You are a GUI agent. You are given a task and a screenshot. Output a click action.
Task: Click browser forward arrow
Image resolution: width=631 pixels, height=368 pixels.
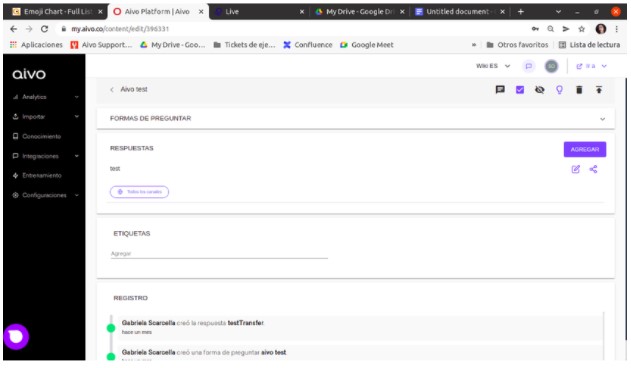point(29,29)
